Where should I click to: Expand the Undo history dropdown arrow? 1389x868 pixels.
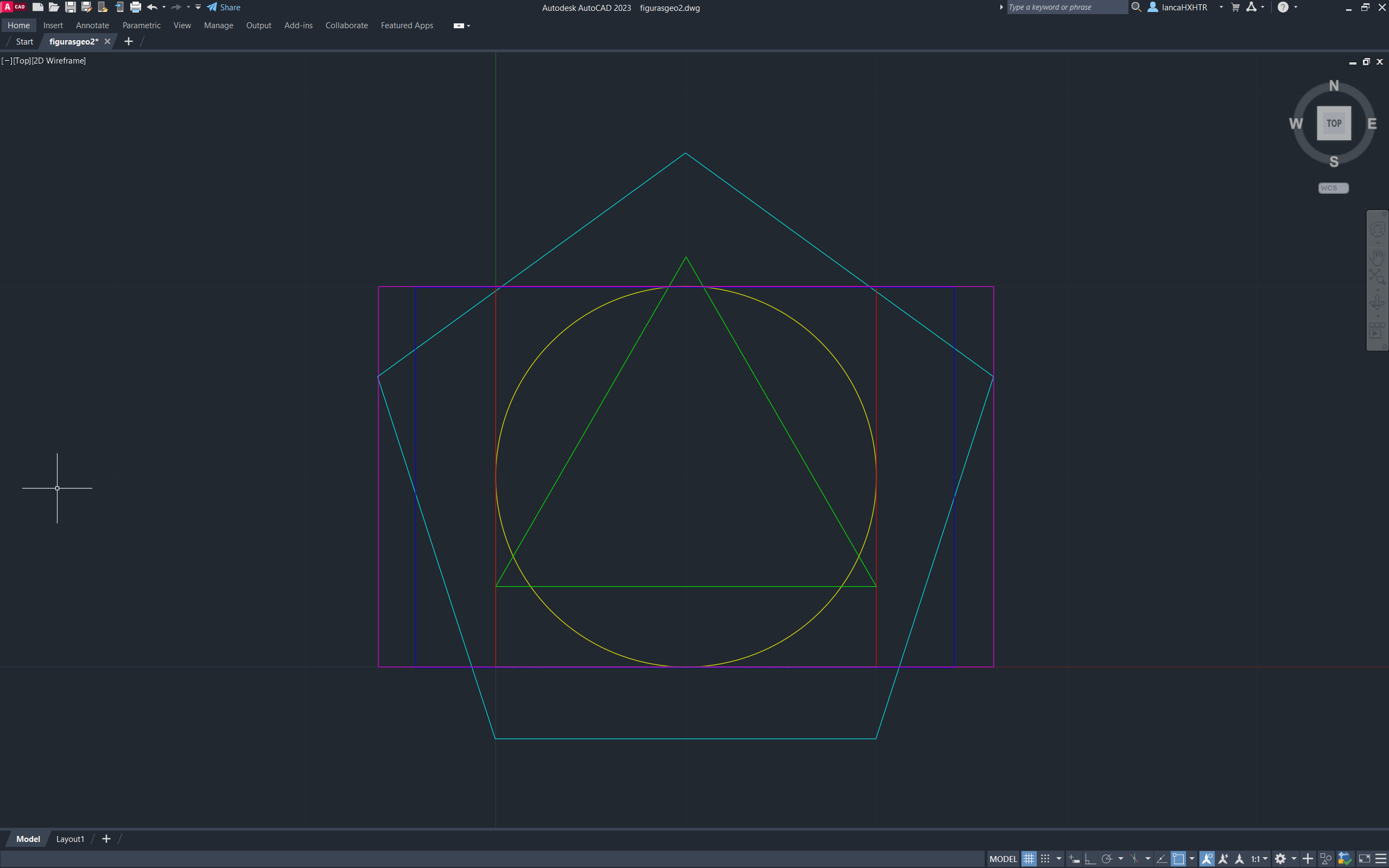(164, 8)
